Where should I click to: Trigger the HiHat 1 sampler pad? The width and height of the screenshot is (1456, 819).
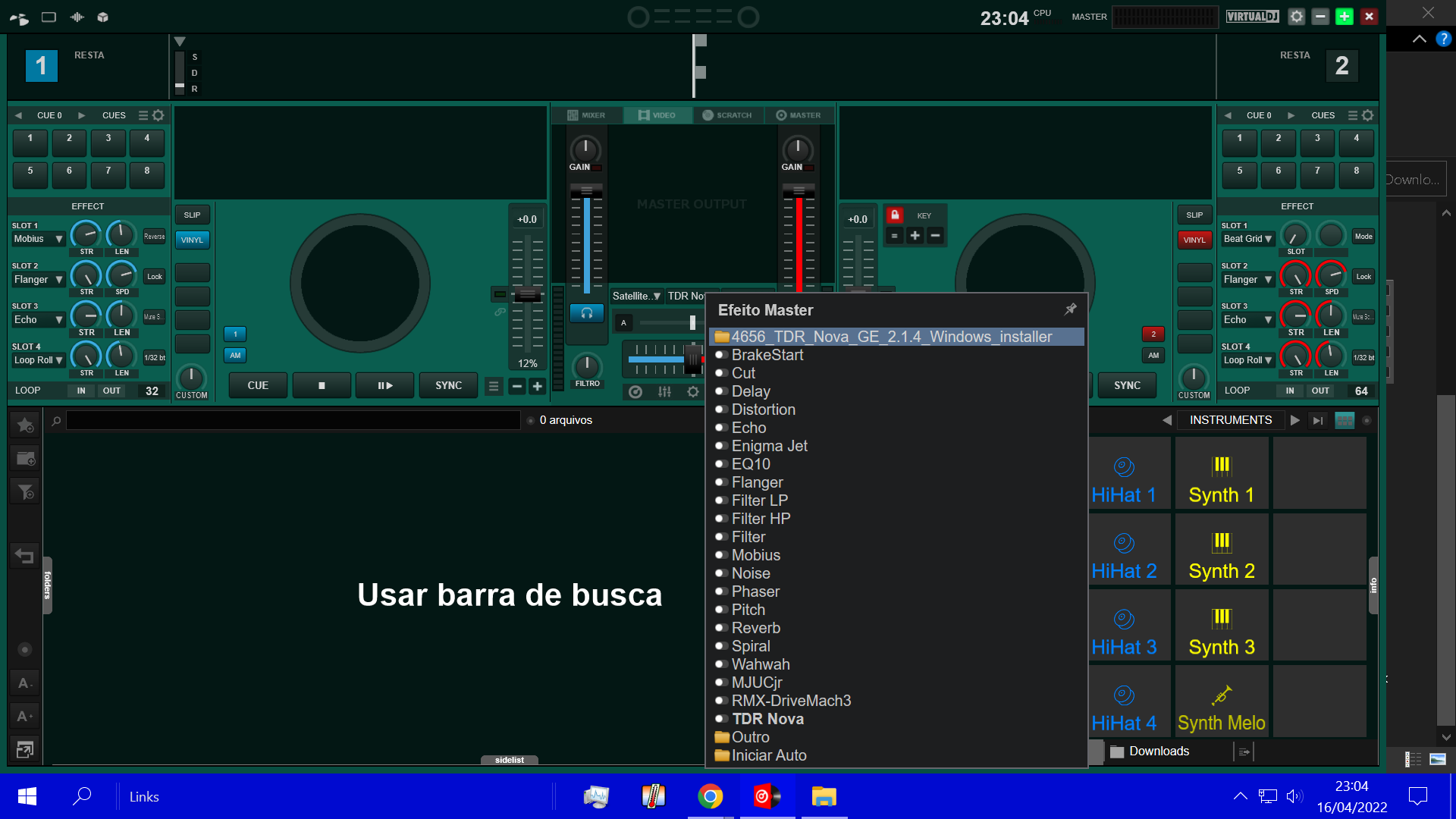click(x=1123, y=473)
